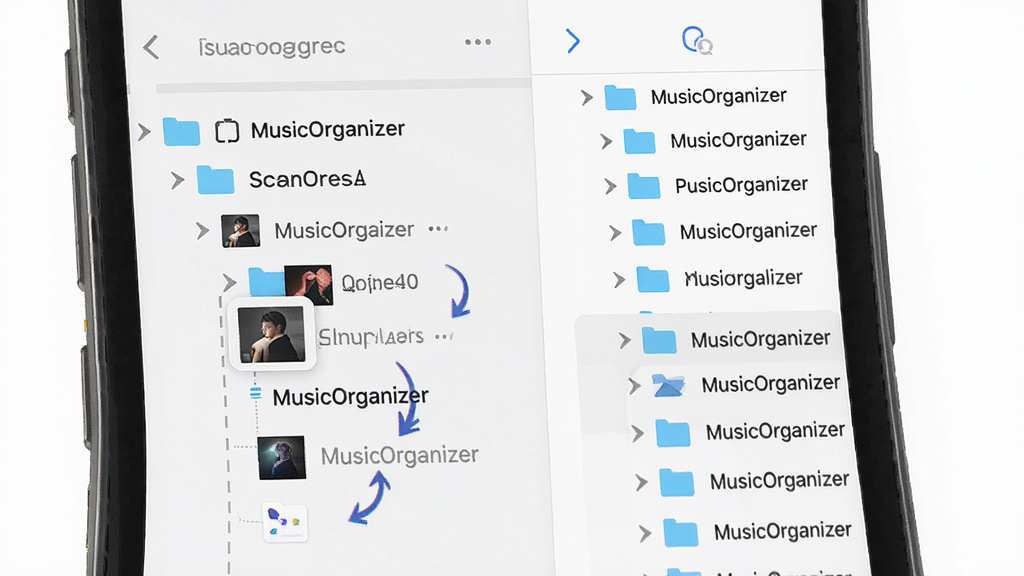The image size is (1024, 576).
Task: Click the folder icon in the highlighted row
Action: (x=659, y=341)
